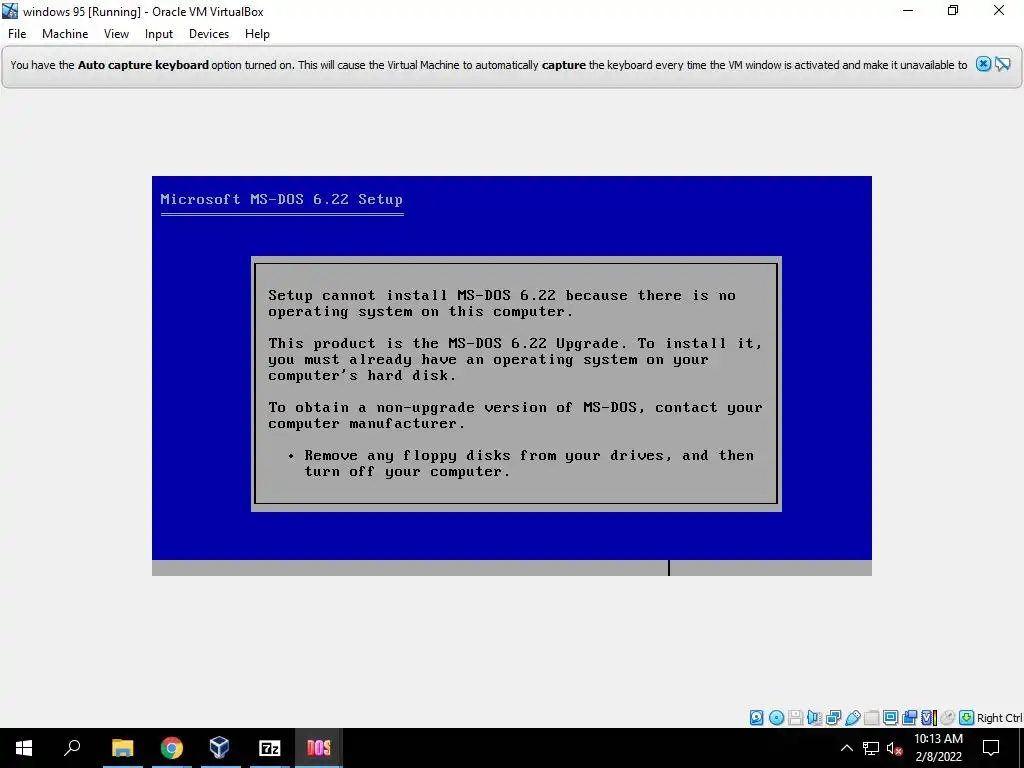Click the floppy disk drive indicator
1024x768 pixels.
tap(795, 718)
